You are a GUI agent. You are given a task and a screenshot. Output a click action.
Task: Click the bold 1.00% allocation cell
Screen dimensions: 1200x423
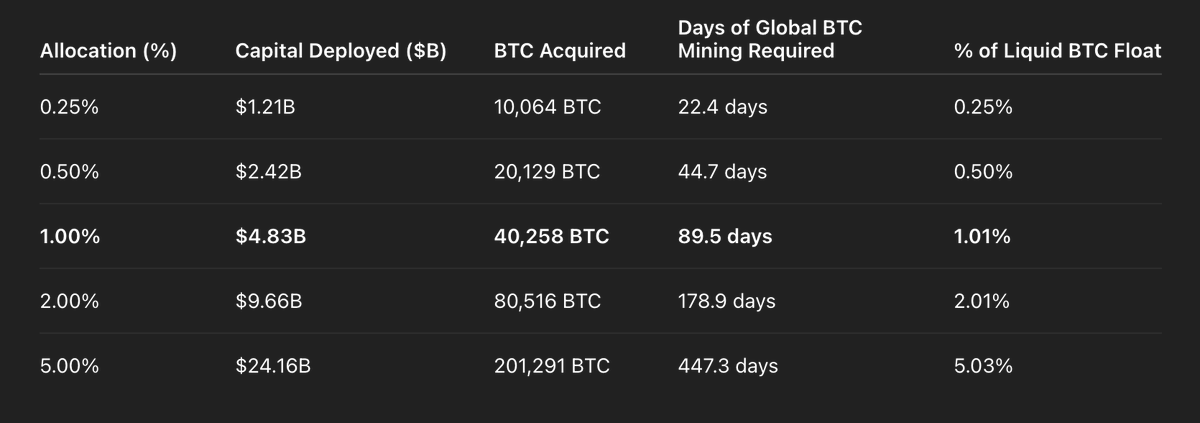[x=69, y=237]
